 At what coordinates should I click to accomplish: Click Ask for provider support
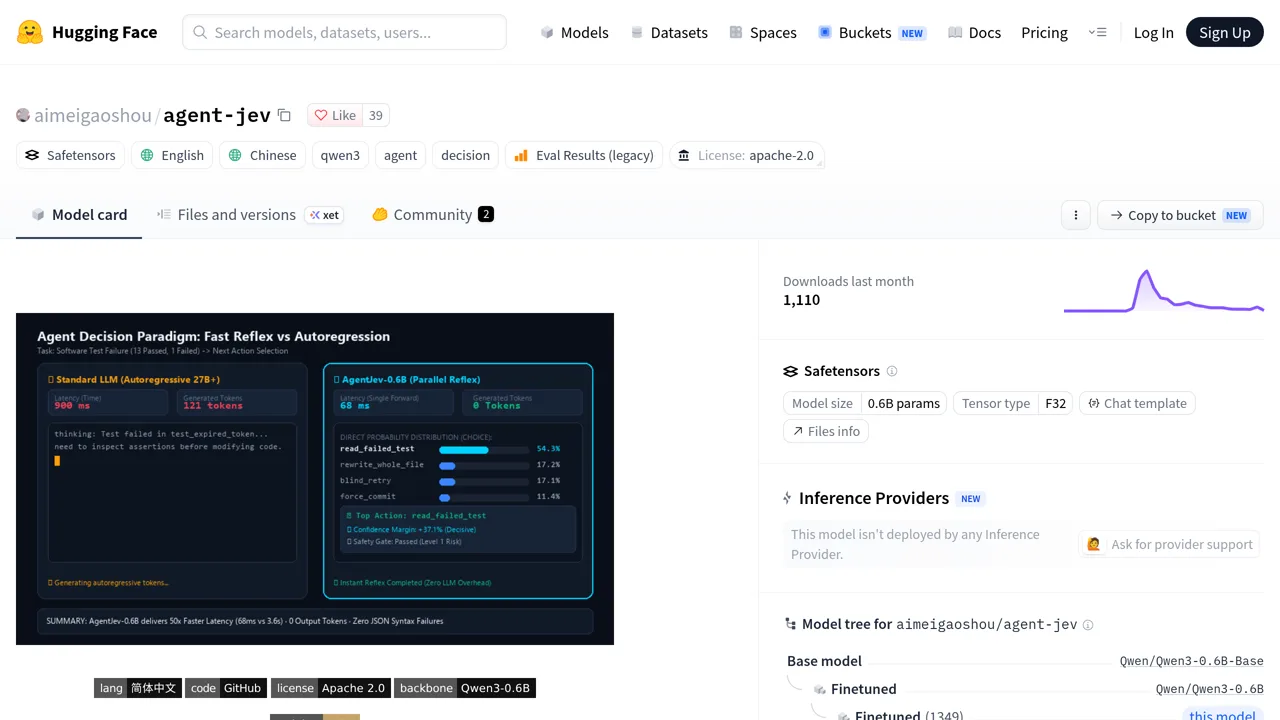(1169, 544)
